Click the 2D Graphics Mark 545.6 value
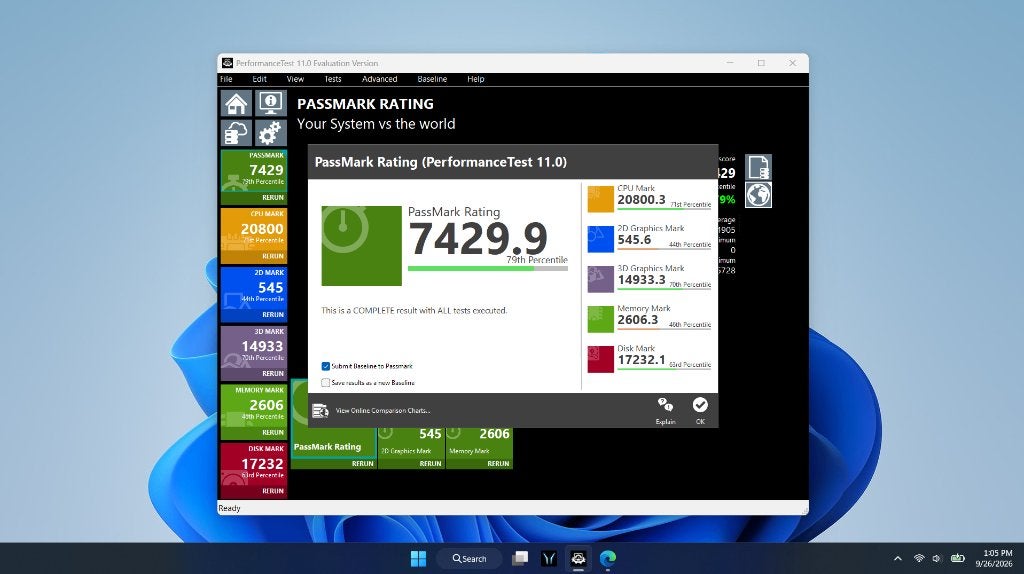The width and height of the screenshot is (1024, 574). pos(634,240)
